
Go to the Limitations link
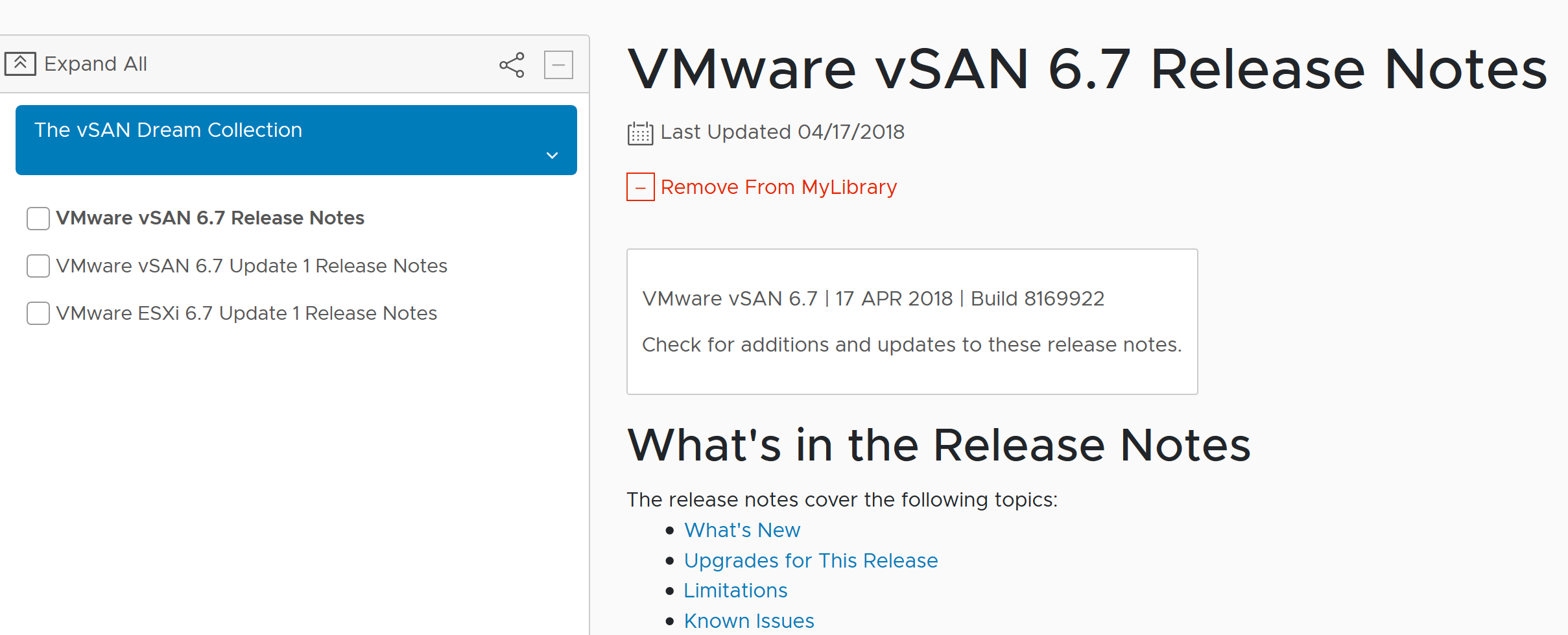736,591
